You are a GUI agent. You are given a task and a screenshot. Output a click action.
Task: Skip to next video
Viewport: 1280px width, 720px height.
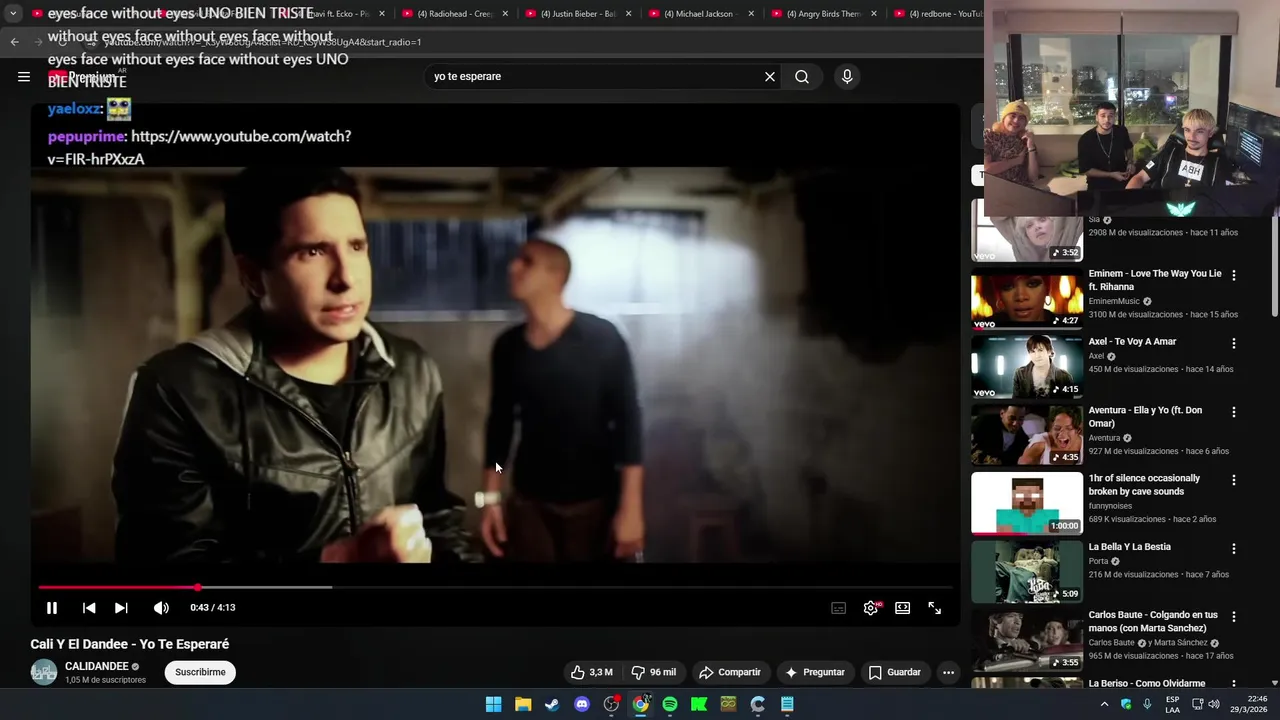[x=121, y=608]
